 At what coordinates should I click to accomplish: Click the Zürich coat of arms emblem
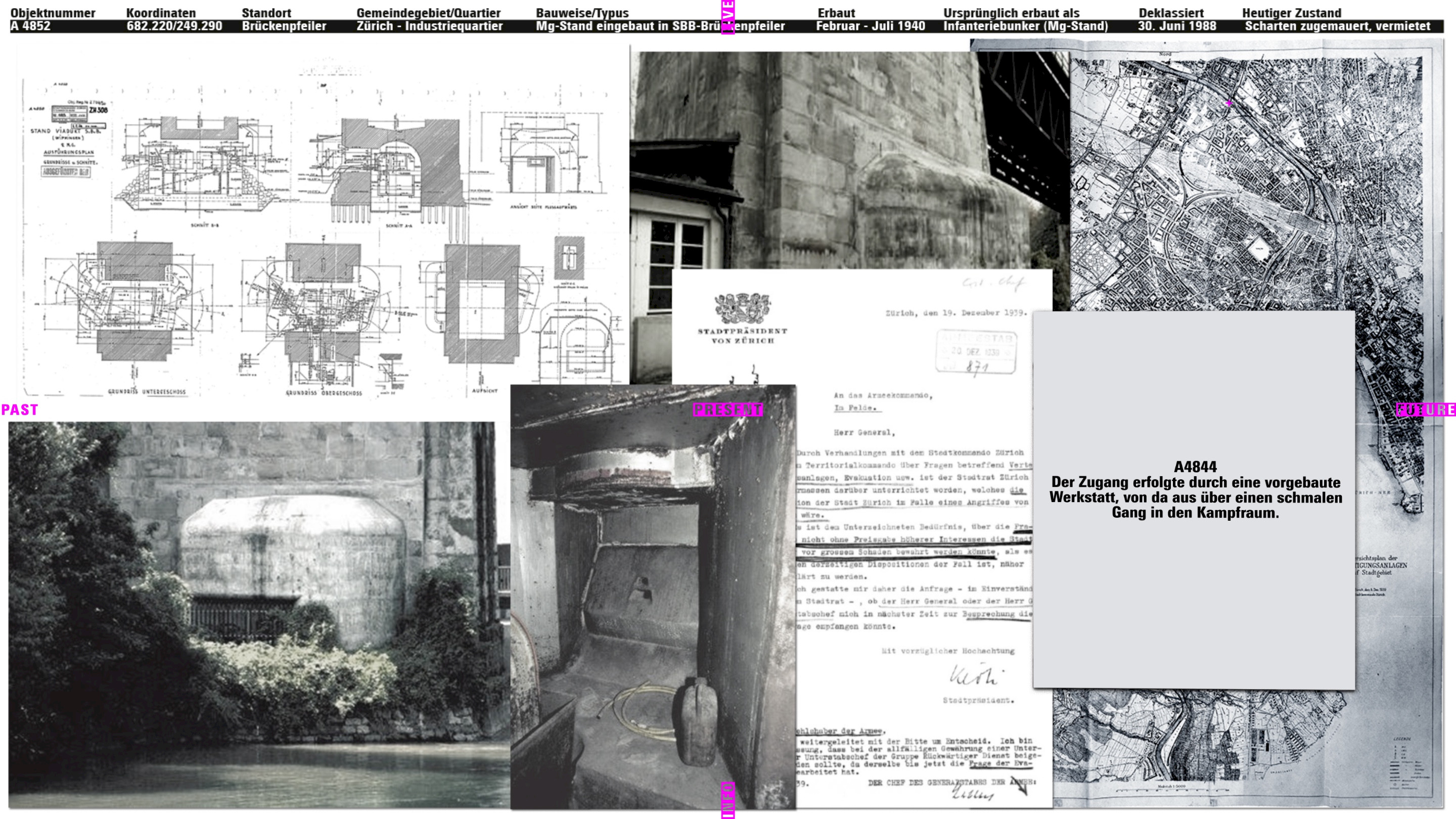pyautogui.click(x=742, y=308)
